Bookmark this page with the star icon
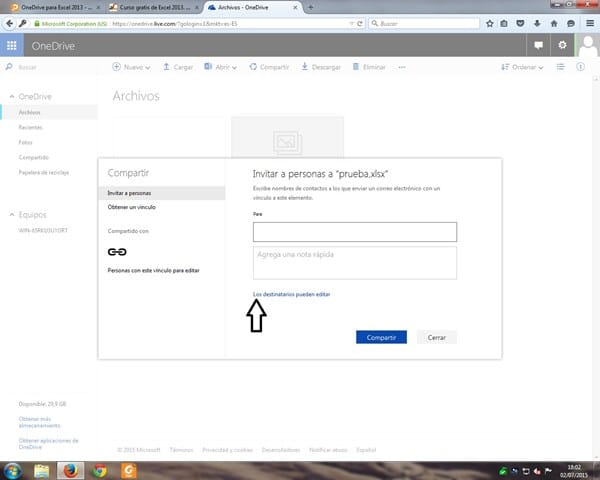Screen dimensions: 600x480 click(x=489, y=23)
